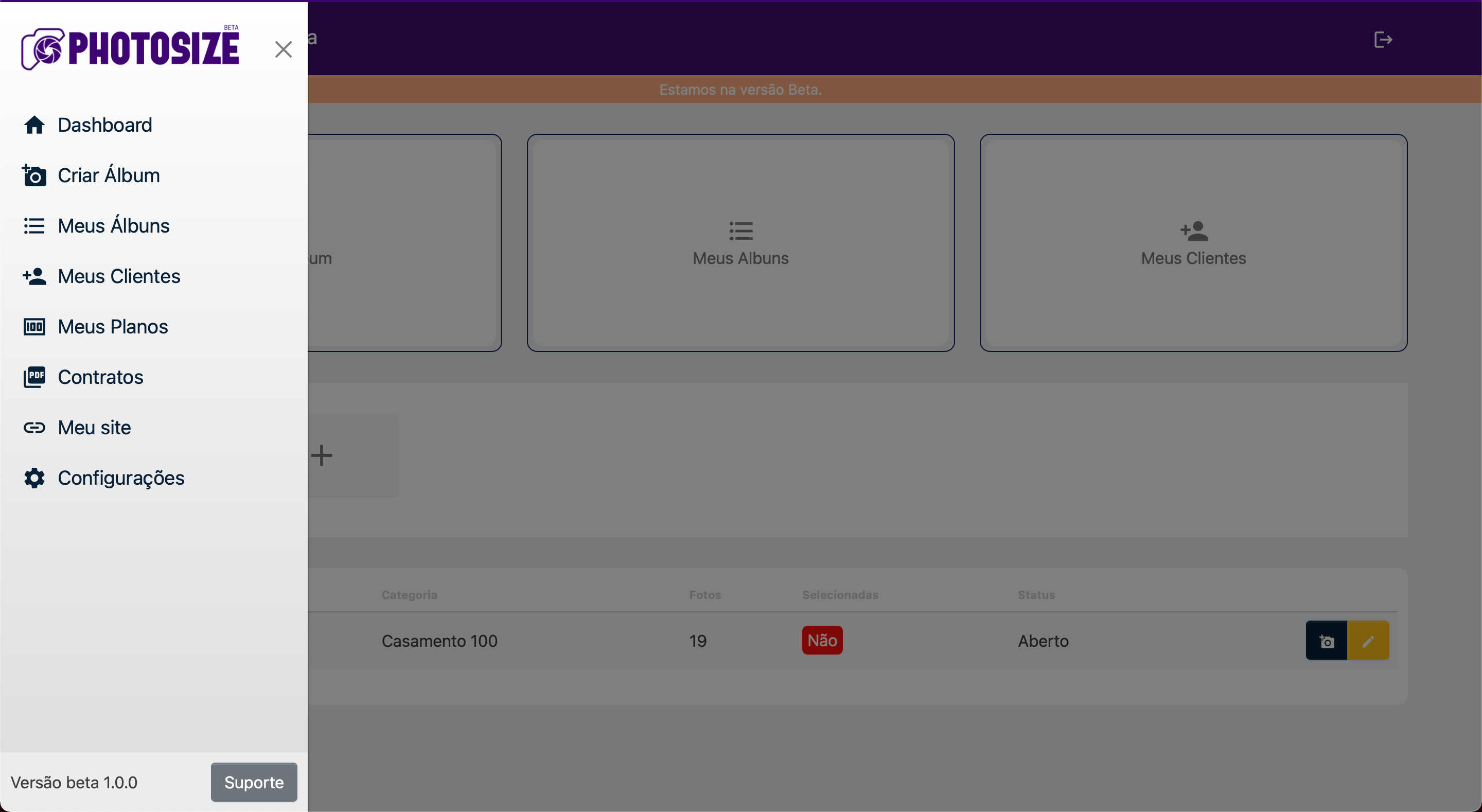Open the Meus Clientes dashboard card
The height and width of the screenshot is (812, 1482).
pyautogui.click(x=1193, y=243)
